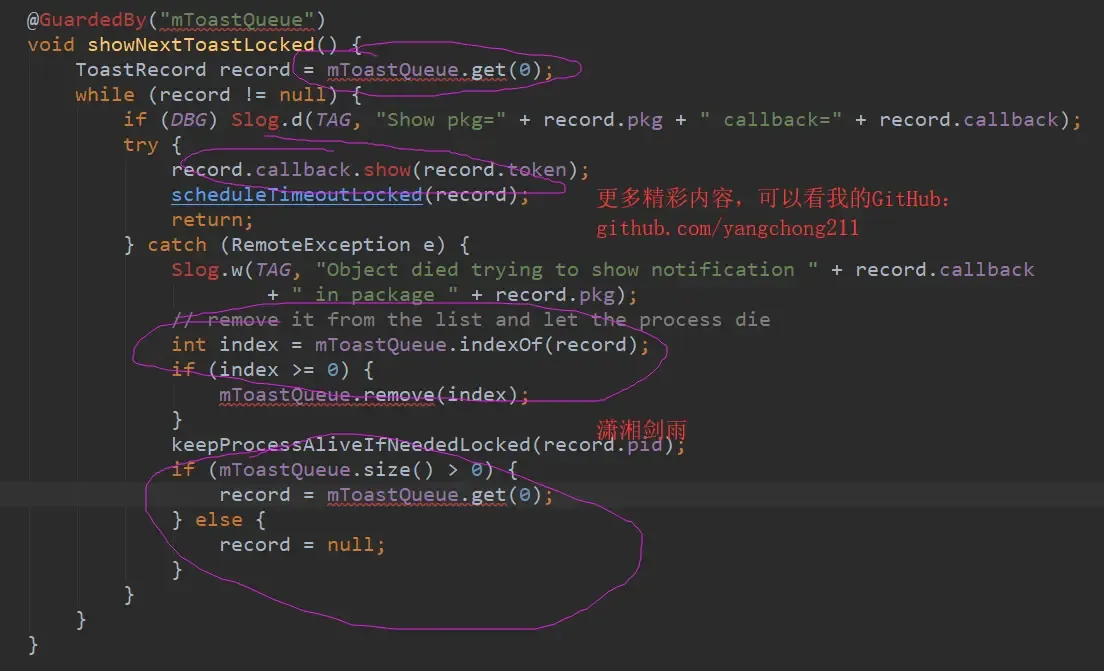Open the scheduleTimeoutLocked method link
Viewport: 1104px width, 671px height.
pyautogui.click(x=296, y=195)
